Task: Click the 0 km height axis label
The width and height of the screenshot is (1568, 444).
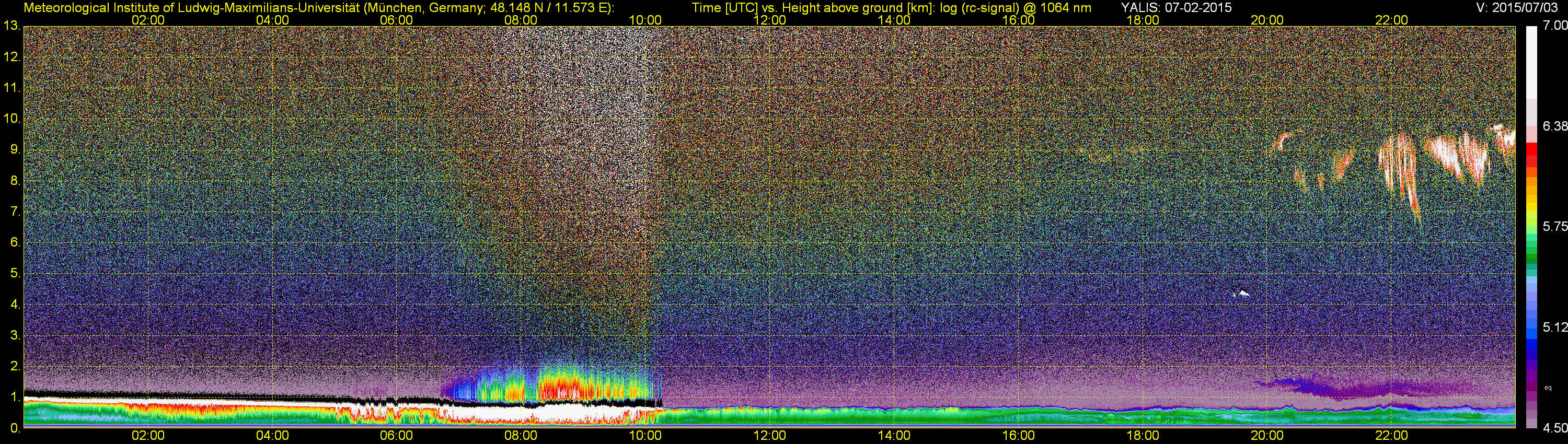Action: click(15, 428)
